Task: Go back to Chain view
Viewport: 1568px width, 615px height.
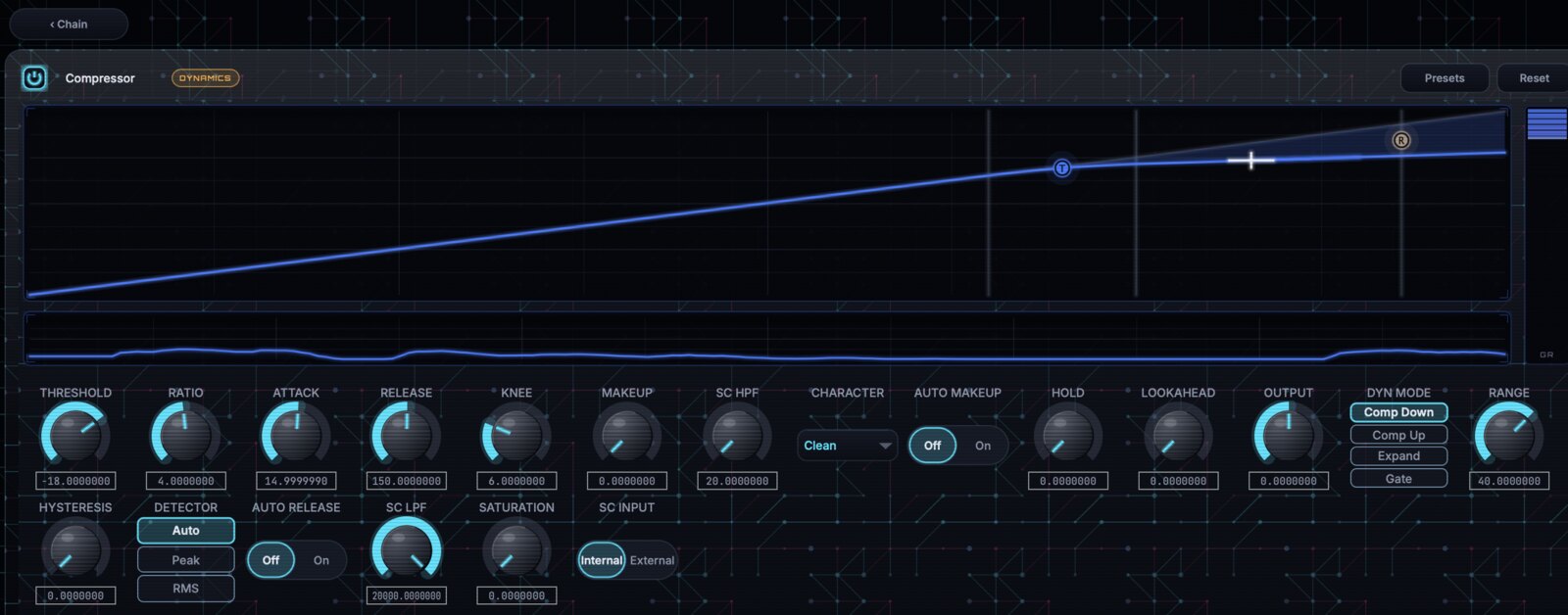Action: (69, 24)
